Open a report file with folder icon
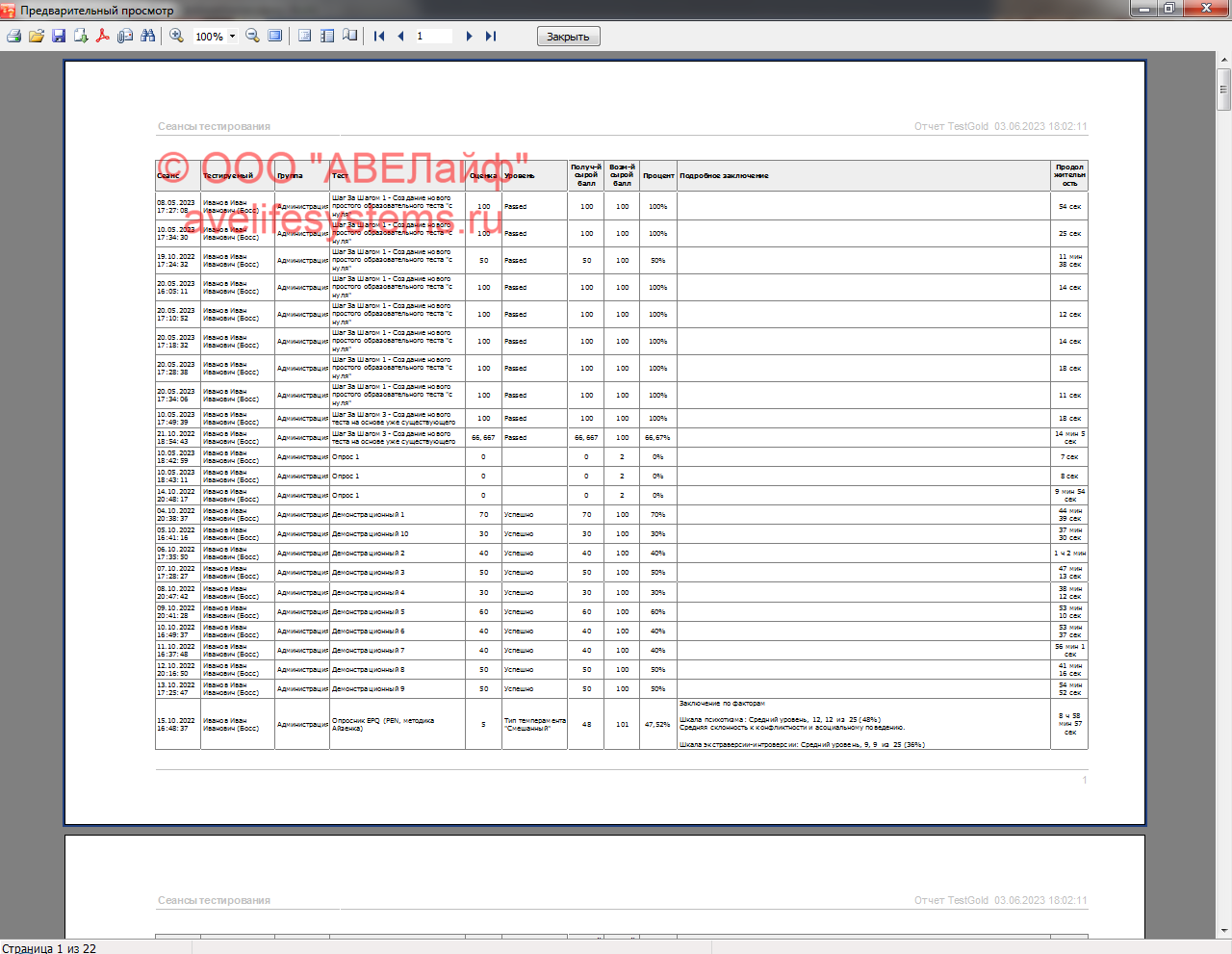Viewport: 1232px width, 954px height. coord(37,36)
